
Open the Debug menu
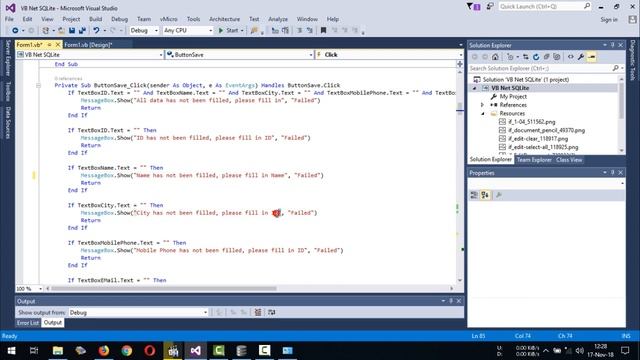click(x=119, y=19)
